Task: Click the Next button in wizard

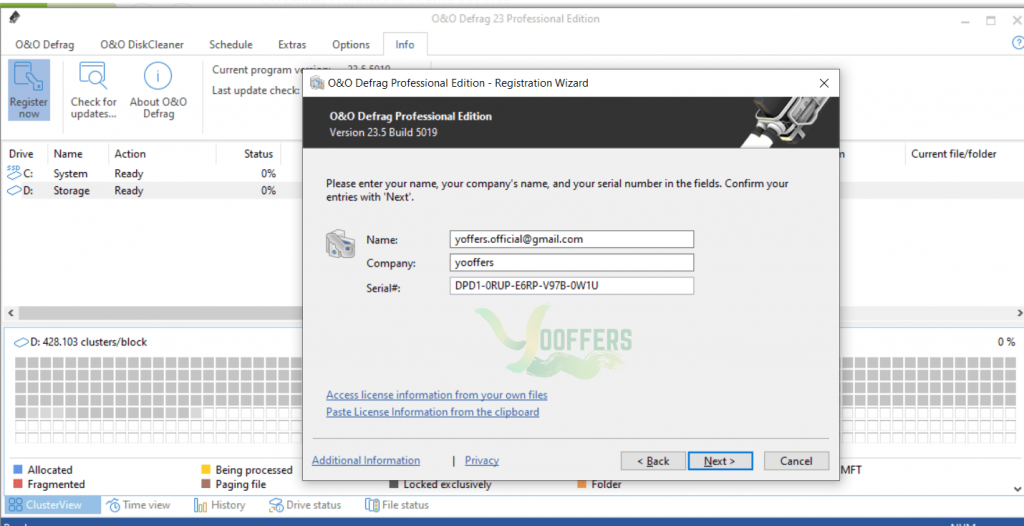Action: pos(720,461)
